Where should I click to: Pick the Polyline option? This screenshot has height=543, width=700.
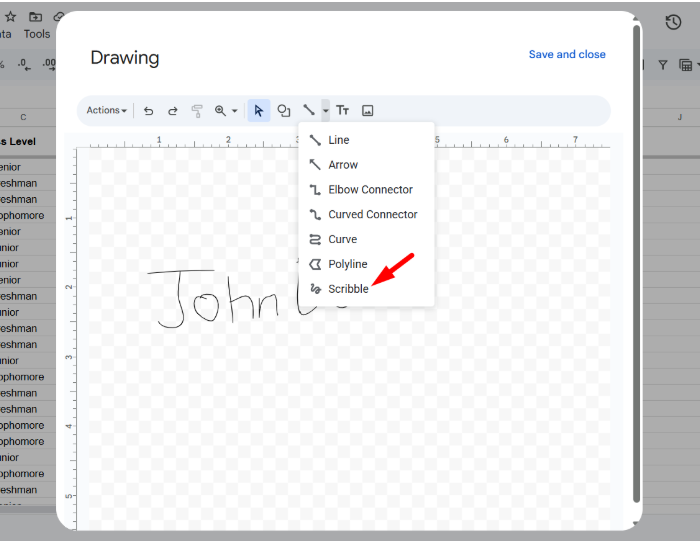pos(348,264)
